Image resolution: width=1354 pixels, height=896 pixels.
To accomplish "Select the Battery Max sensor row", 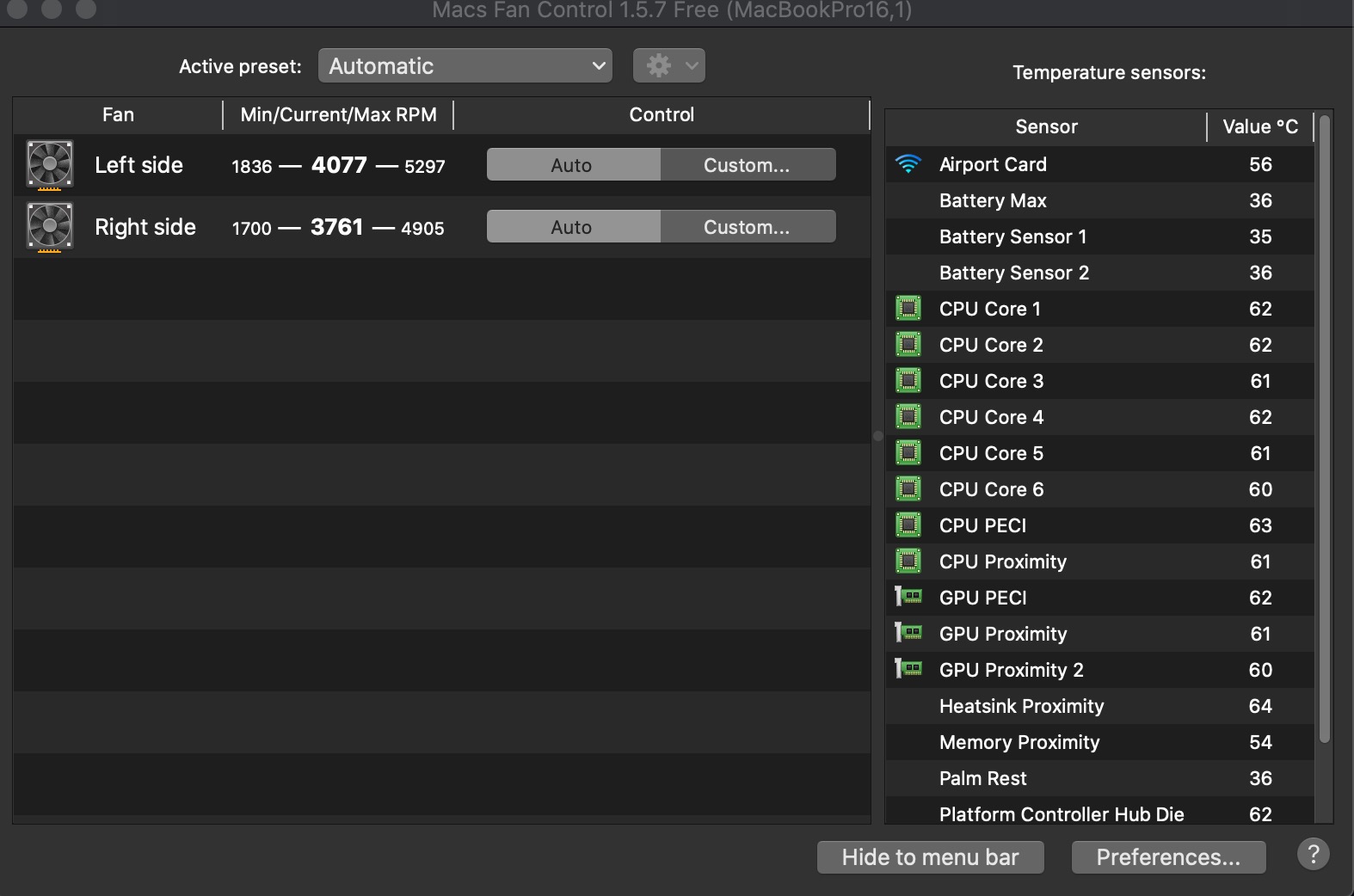I will (1099, 199).
